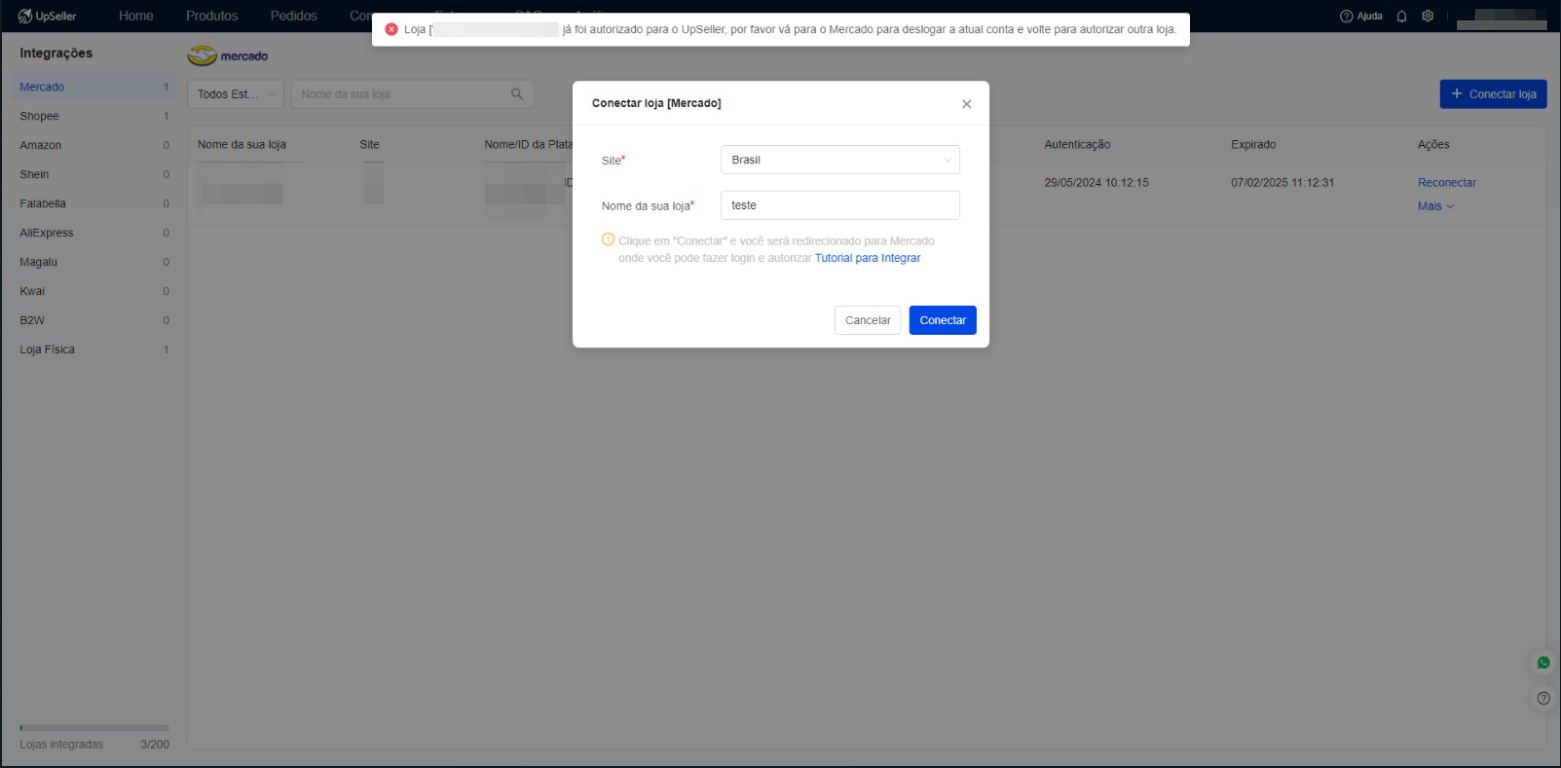Select Amazon in Integrações sidebar
Screen dimensions: 1561x768
(x=94, y=145)
